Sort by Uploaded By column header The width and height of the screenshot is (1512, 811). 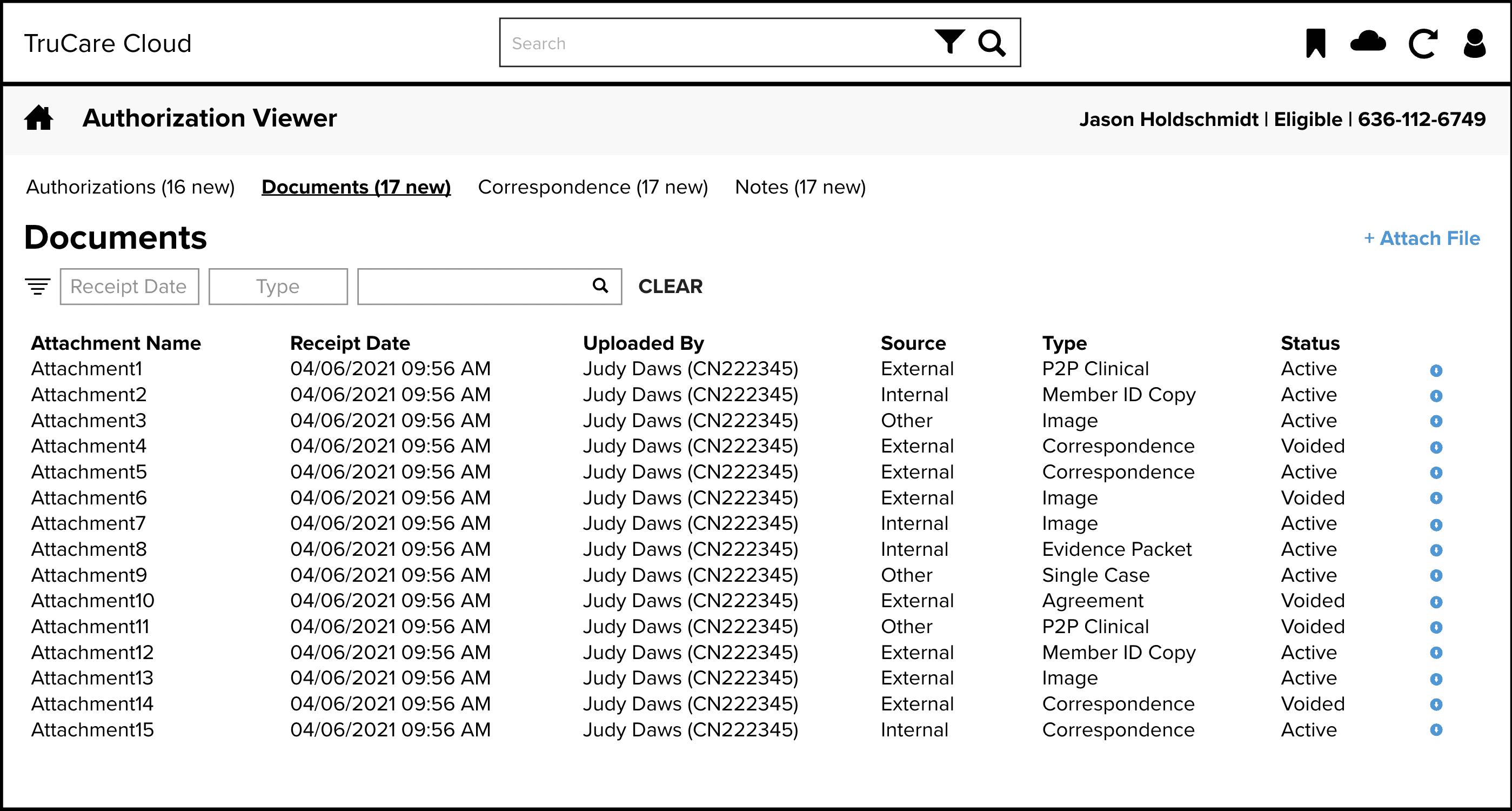(643, 343)
